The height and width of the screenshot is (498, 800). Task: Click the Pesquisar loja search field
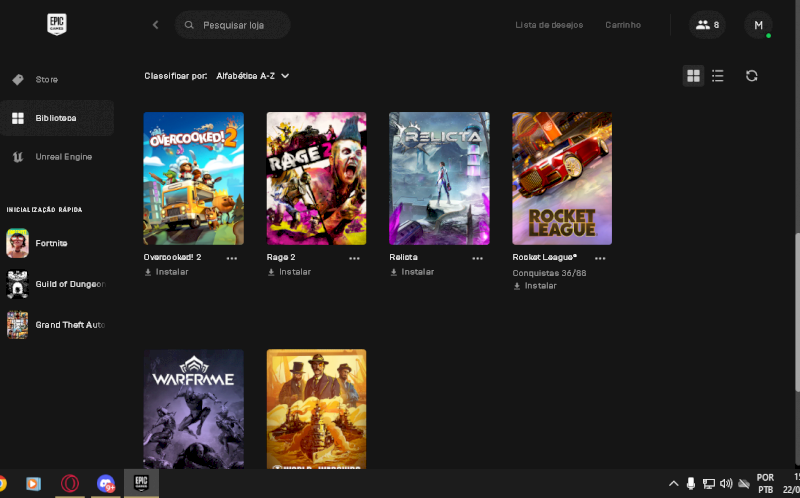pyautogui.click(x=240, y=25)
